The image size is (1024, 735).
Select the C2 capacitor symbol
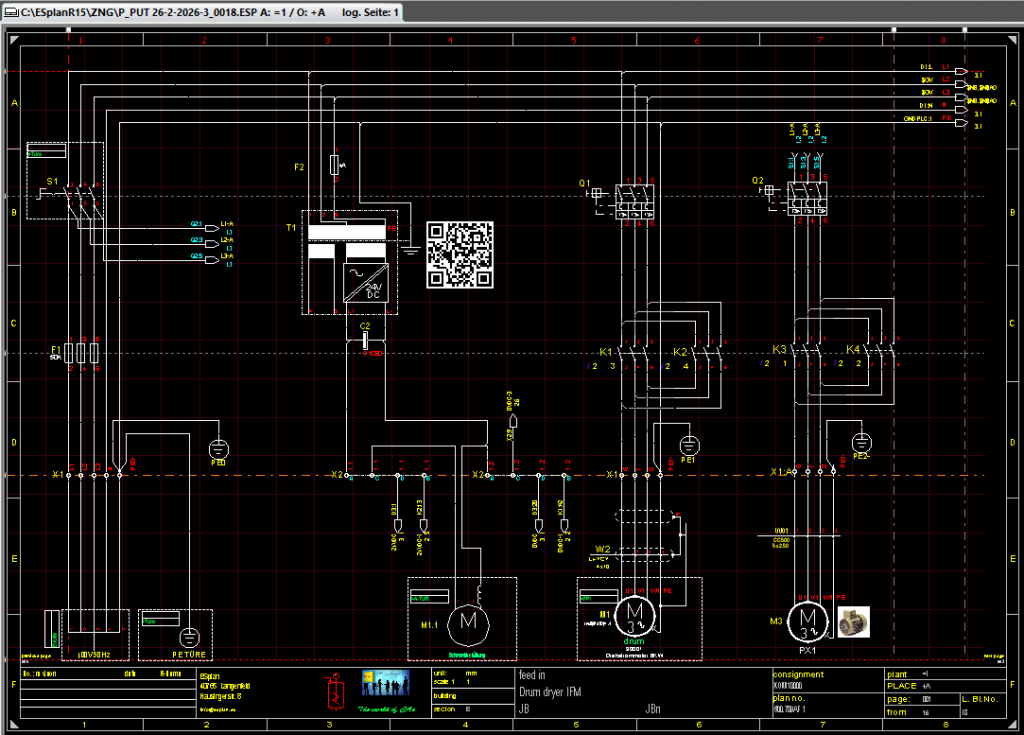(x=366, y=341)
